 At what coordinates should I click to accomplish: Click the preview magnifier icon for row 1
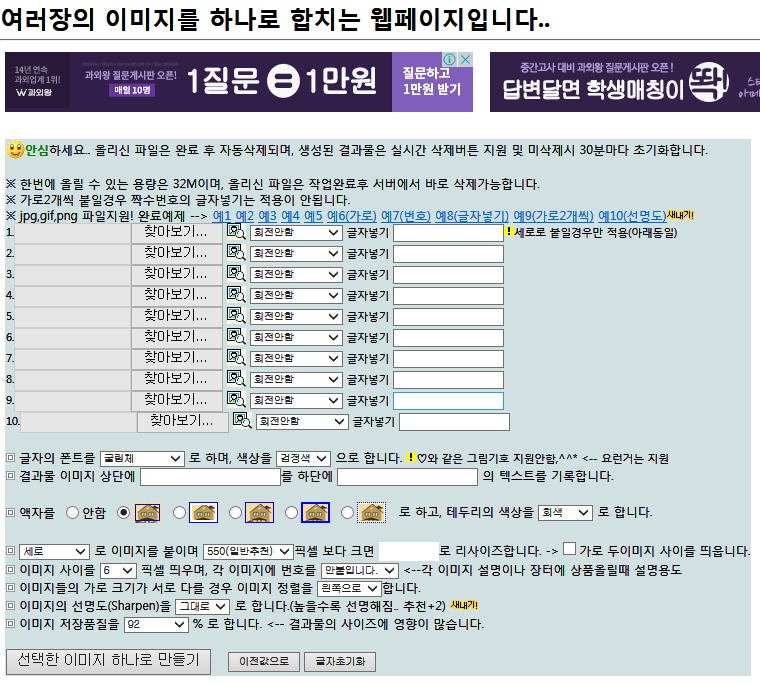236,232
